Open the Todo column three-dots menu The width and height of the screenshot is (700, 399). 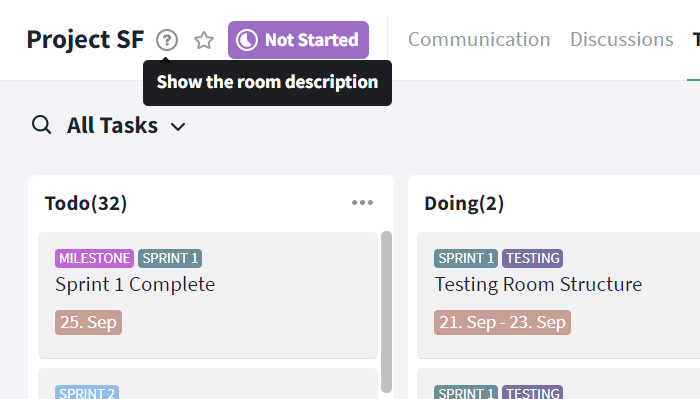[362, 203]
